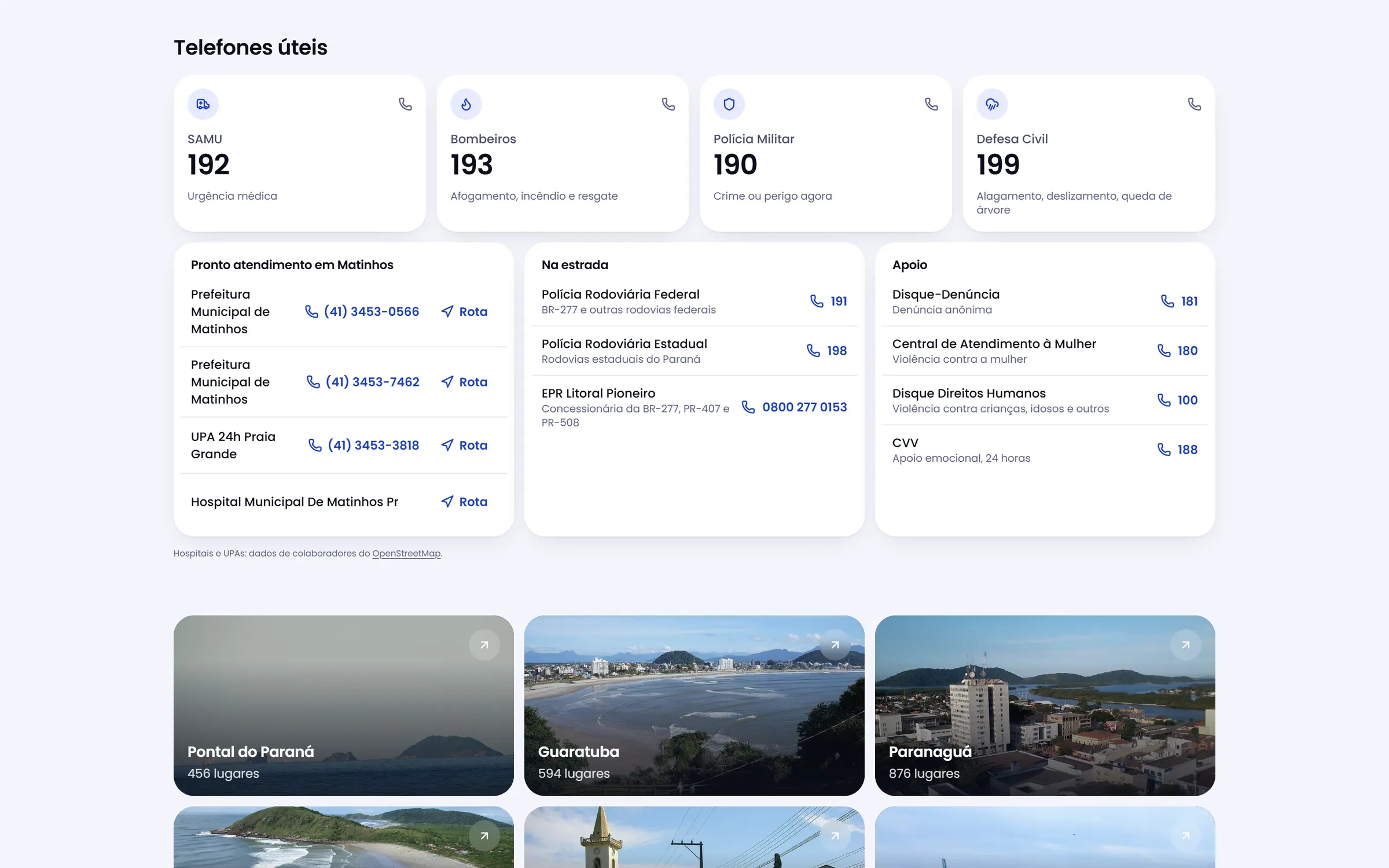Click the flame icon on Bombeiros card

(466, 104)
